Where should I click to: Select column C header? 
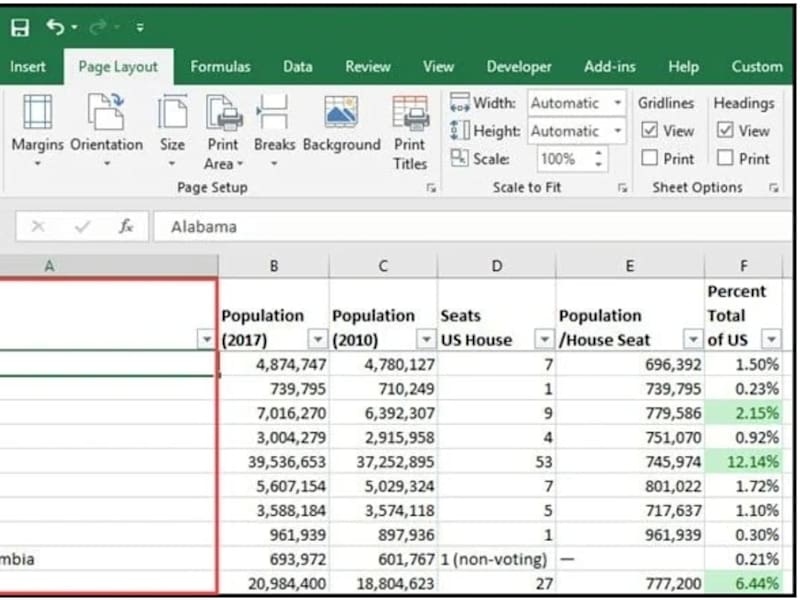tap(383, 266)
